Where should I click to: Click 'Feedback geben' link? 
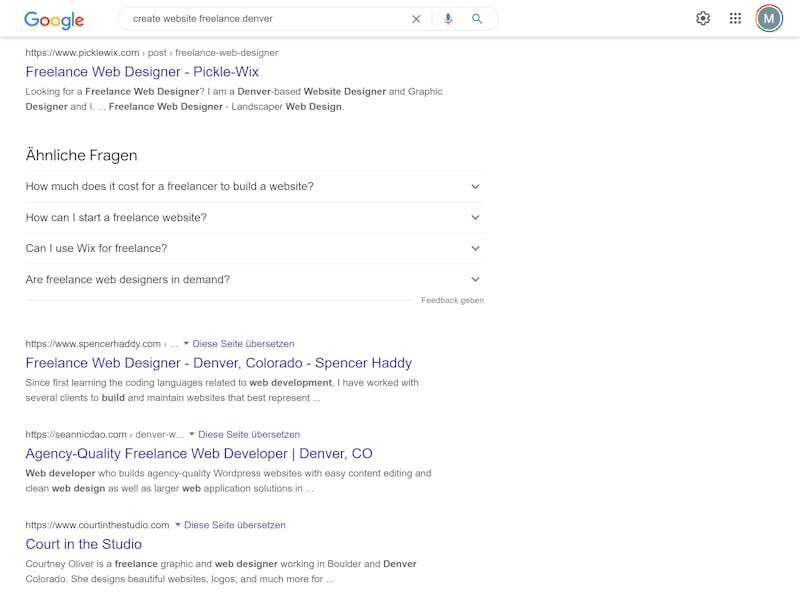pos(452,301)
